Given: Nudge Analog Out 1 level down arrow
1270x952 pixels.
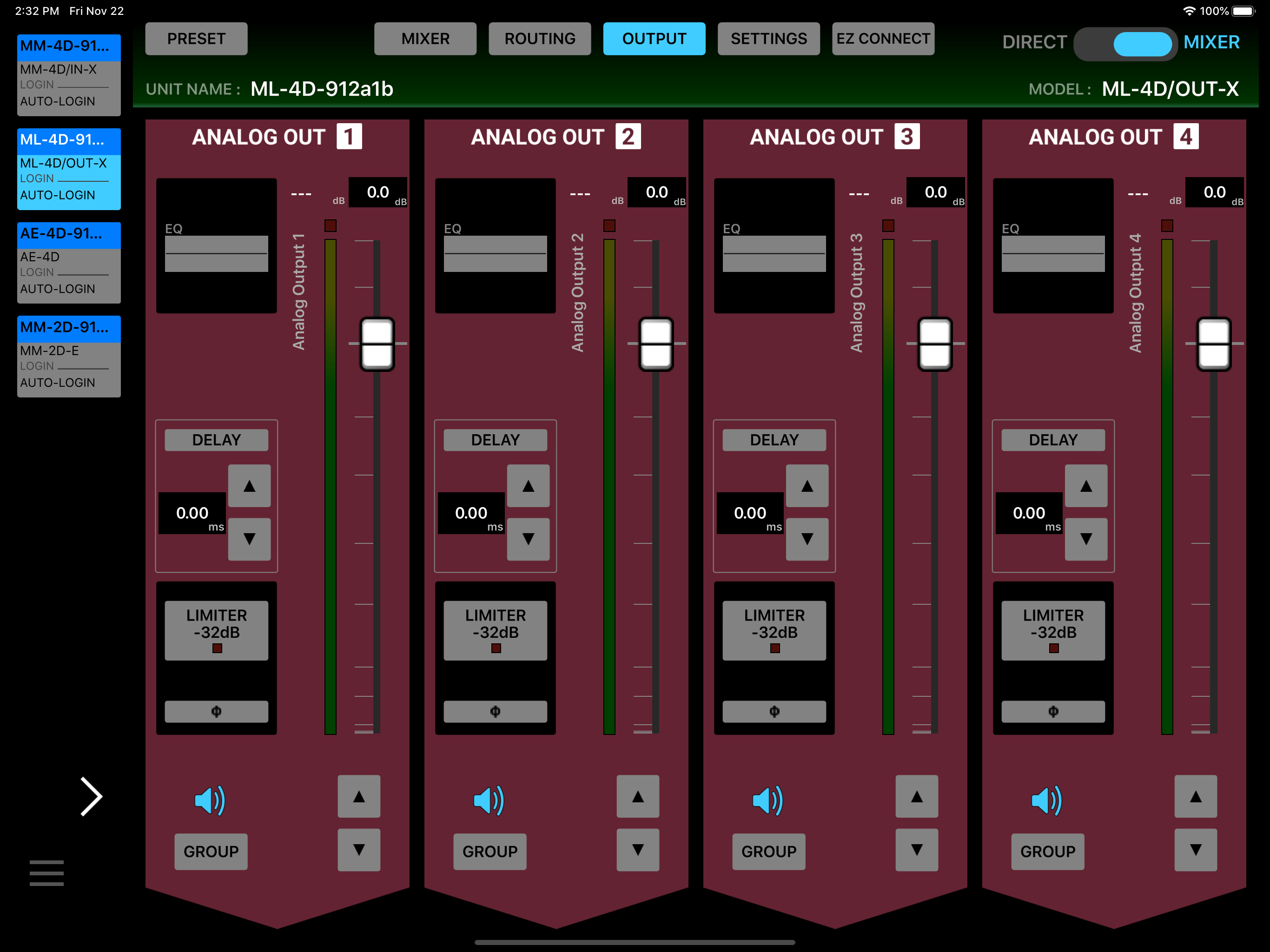Looking at the screenshot, I should point(359,850).
